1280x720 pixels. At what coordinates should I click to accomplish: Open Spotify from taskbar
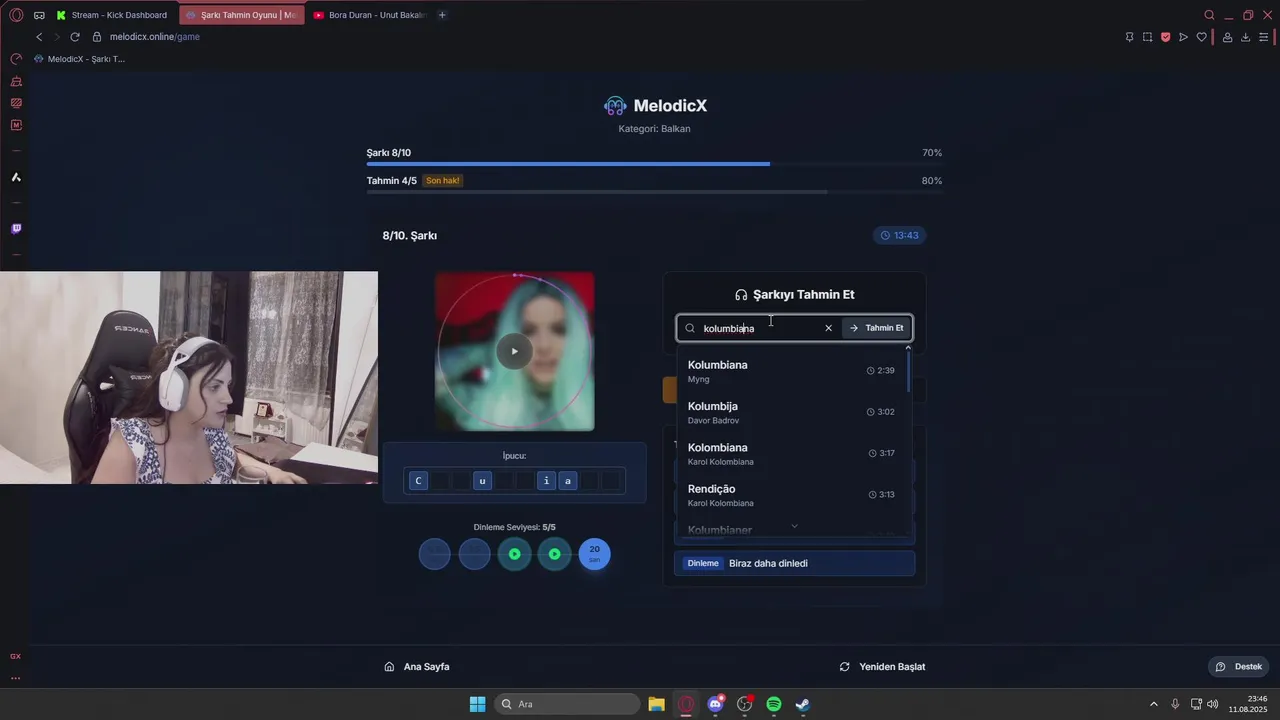[774, 704]
